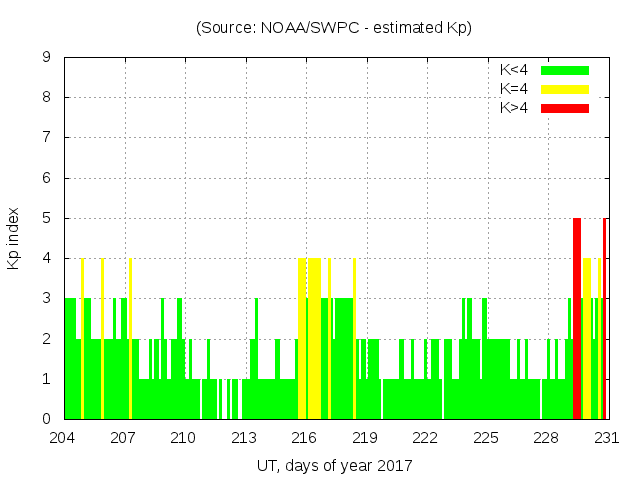
Task: Click the green K<4 legend swatch
Action: click(x=565, y=70)
